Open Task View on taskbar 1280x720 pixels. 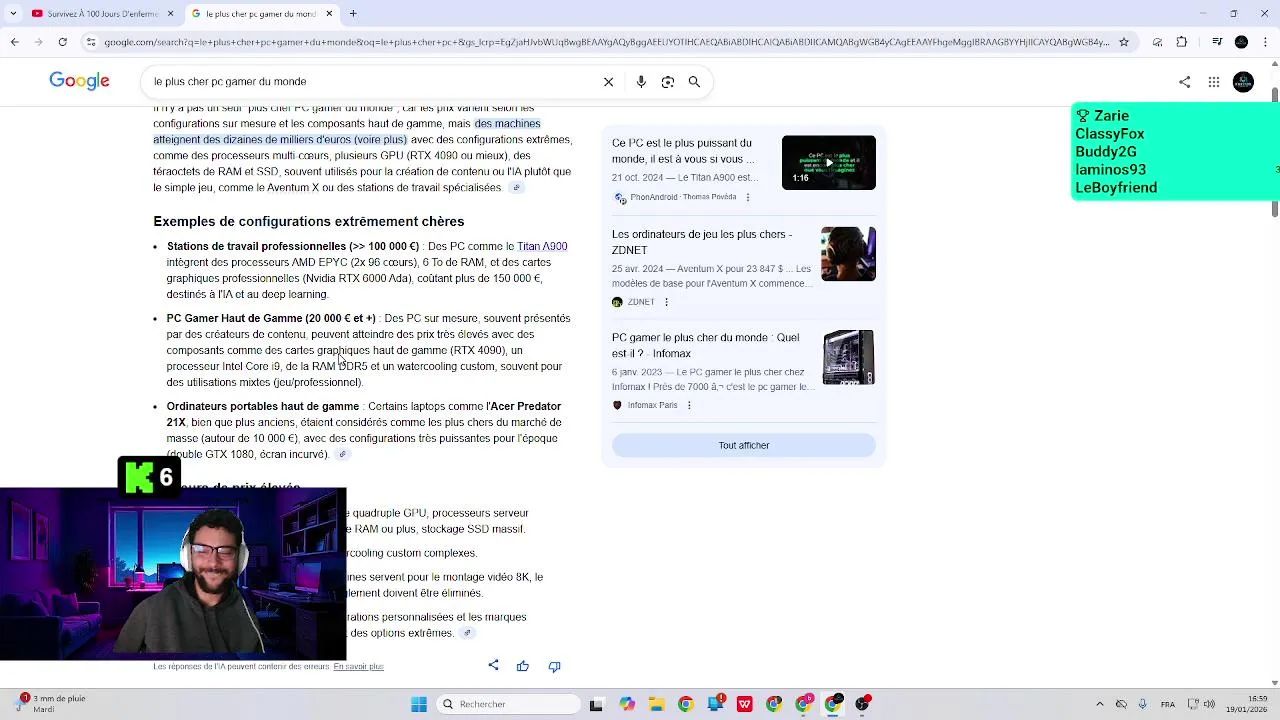(596, 704)
